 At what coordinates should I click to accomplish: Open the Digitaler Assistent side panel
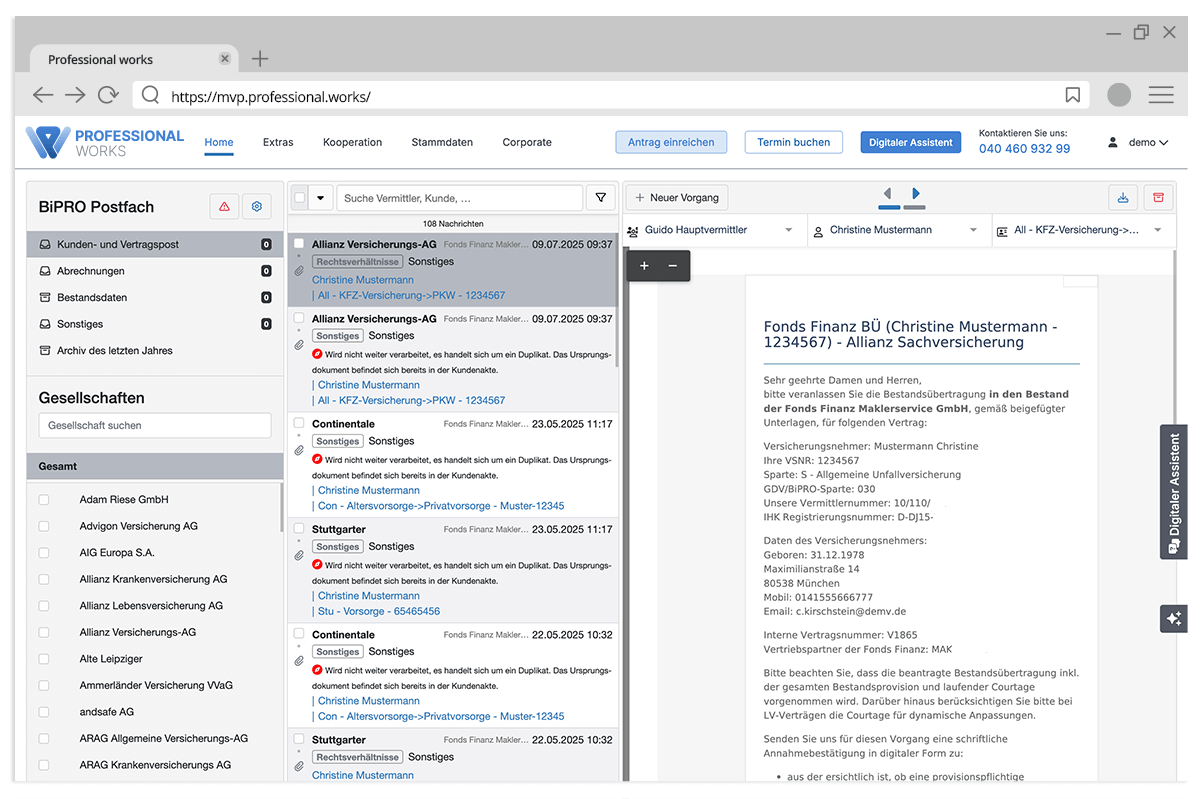pos(1172,492)
